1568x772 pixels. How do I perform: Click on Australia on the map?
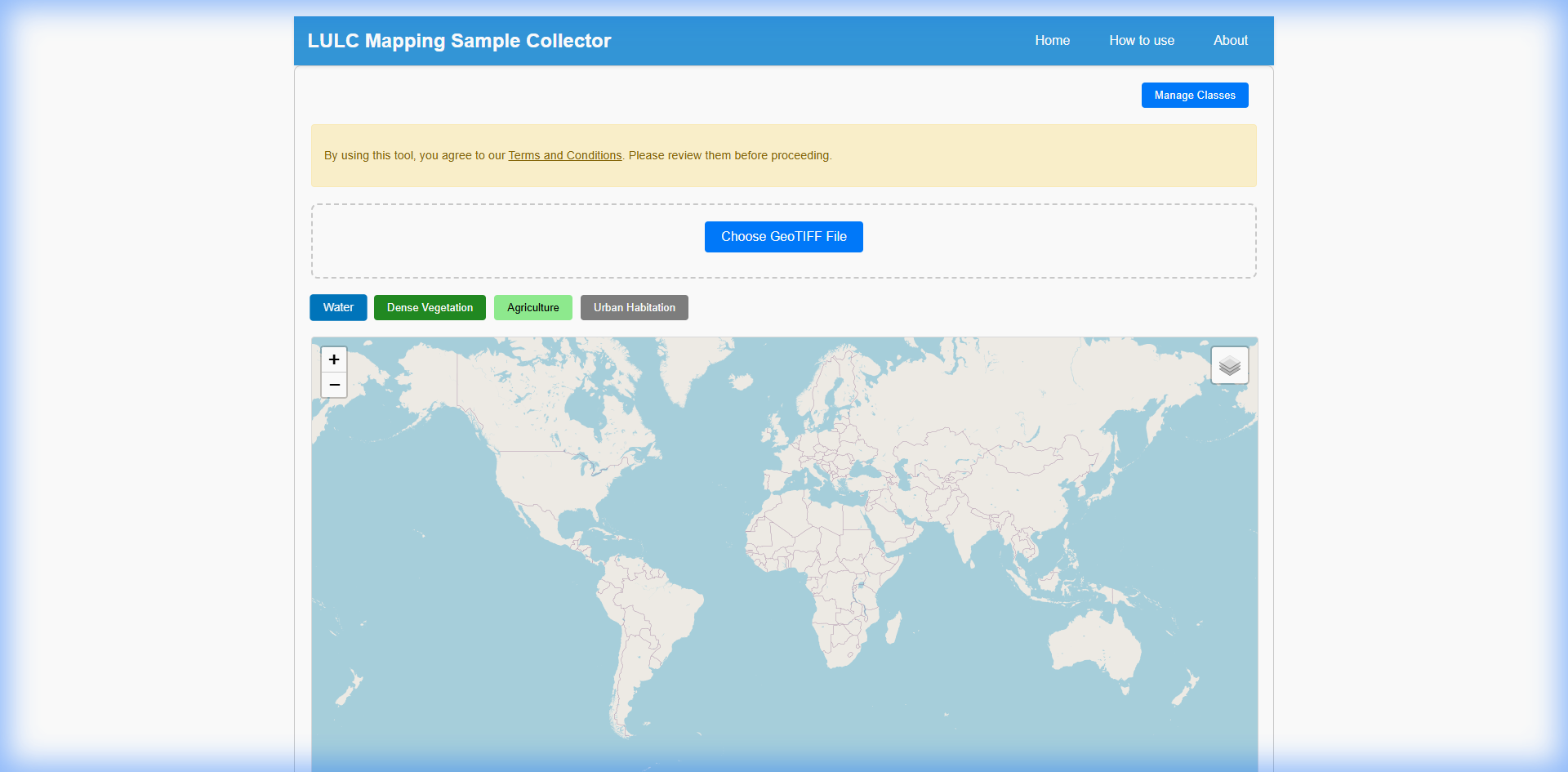point(1094,645)
